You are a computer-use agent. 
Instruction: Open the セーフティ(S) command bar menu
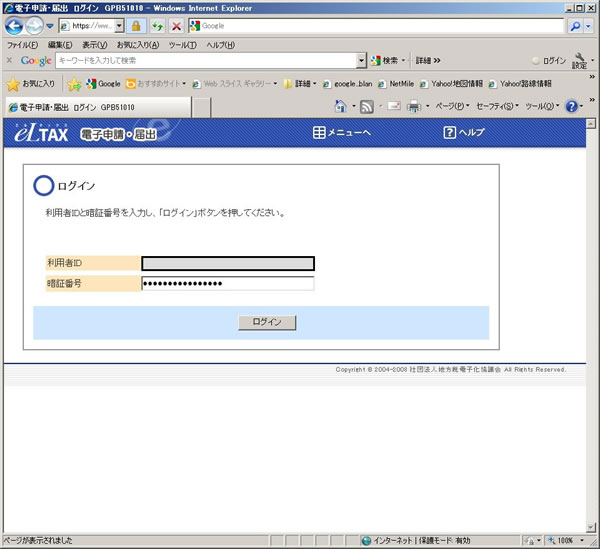click(497, 106)
